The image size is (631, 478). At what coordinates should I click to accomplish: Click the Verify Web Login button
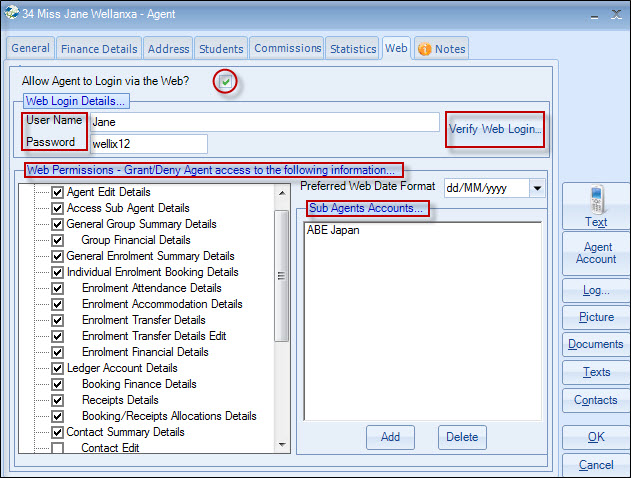tap(495, 129)
